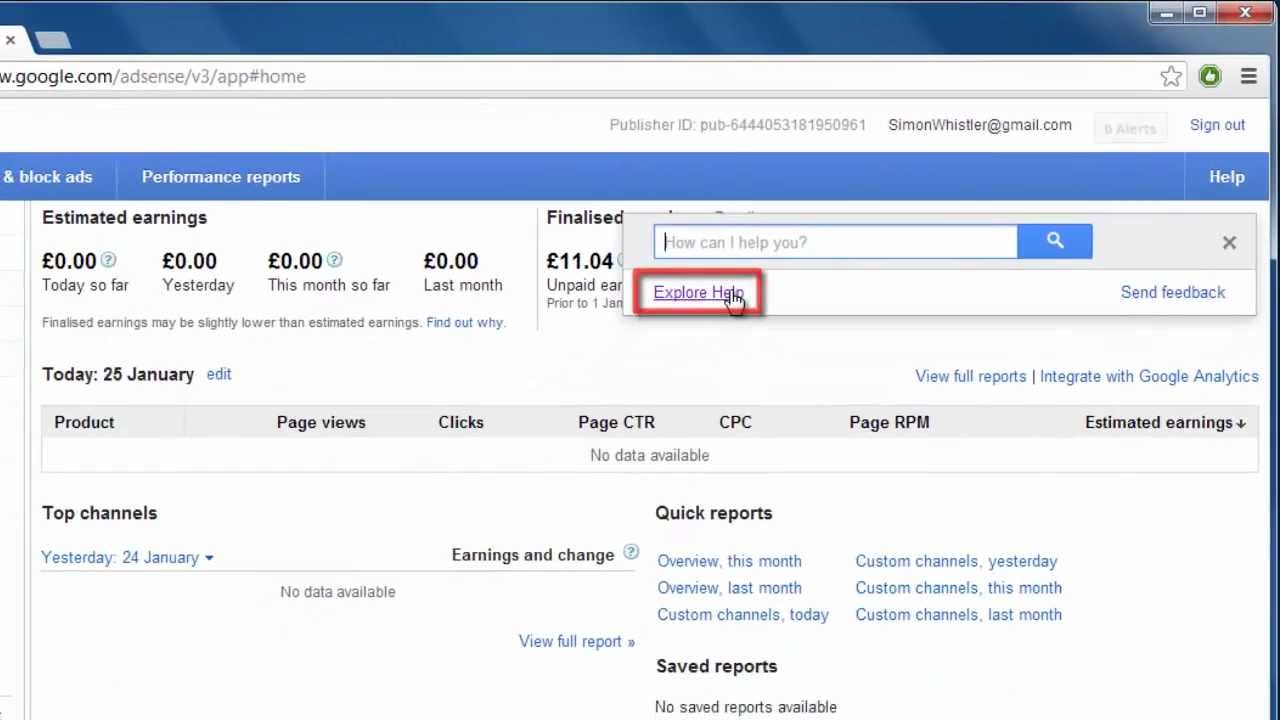
Task: Click the Saved reports heading
Action: [716, 666]
